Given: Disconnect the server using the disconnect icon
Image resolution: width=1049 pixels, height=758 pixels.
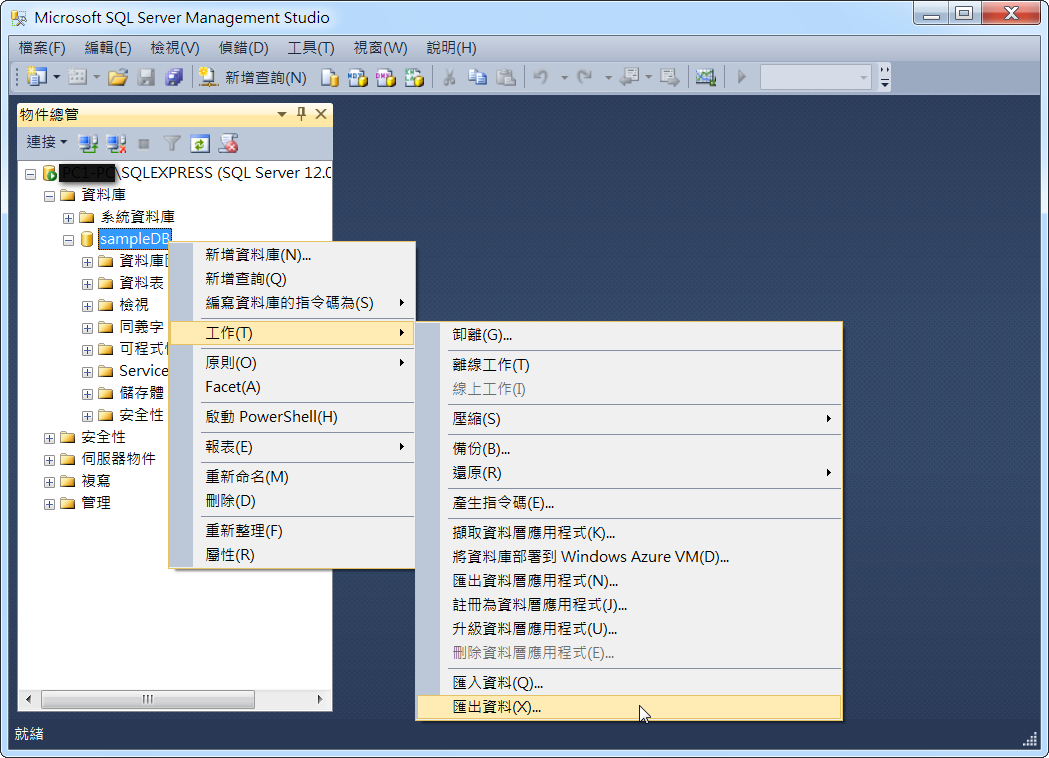Looking at the screenshot, I should click(x=115, y=142).
